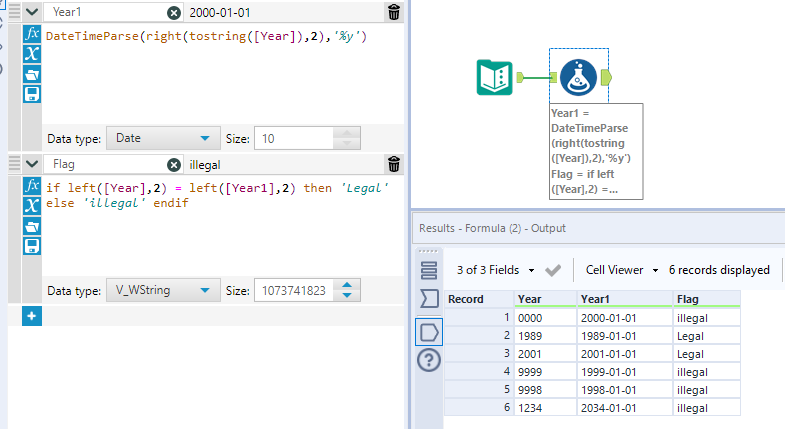
Task: Open columns and constants (x) for Flag
Action: [x=32, y=206]
